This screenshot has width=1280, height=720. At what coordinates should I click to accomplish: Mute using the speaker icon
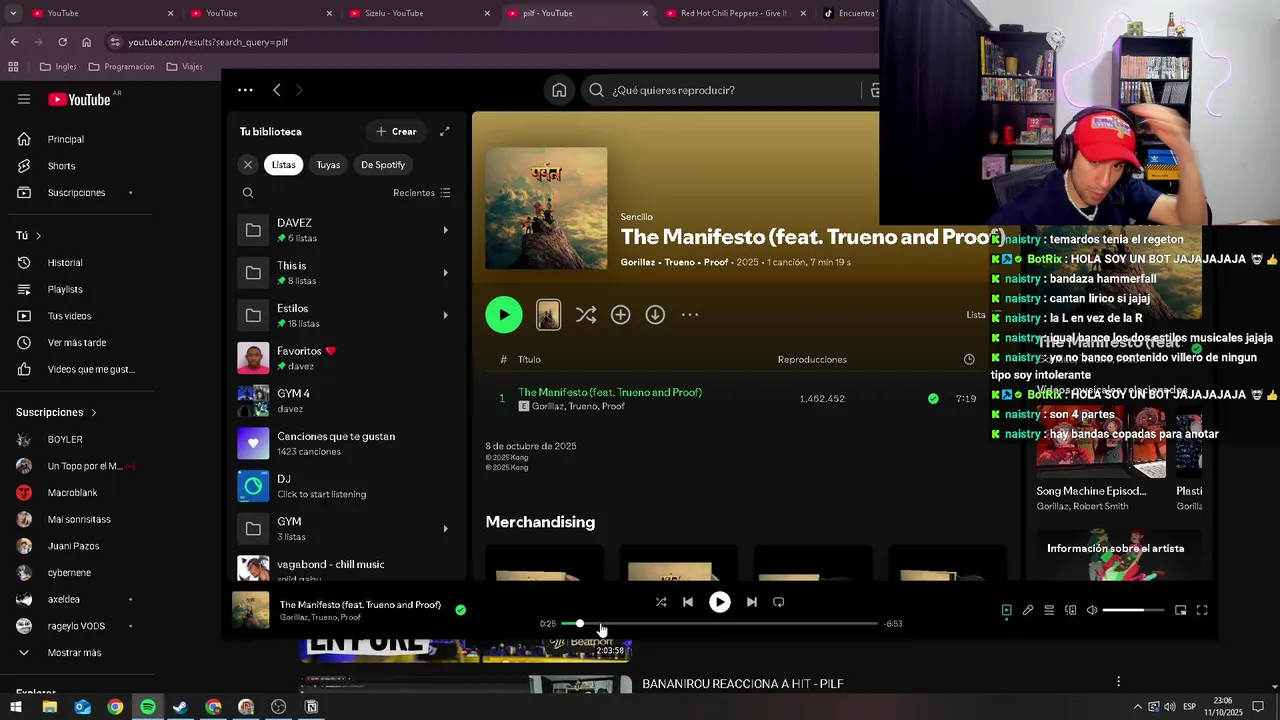coord(1092,610)
